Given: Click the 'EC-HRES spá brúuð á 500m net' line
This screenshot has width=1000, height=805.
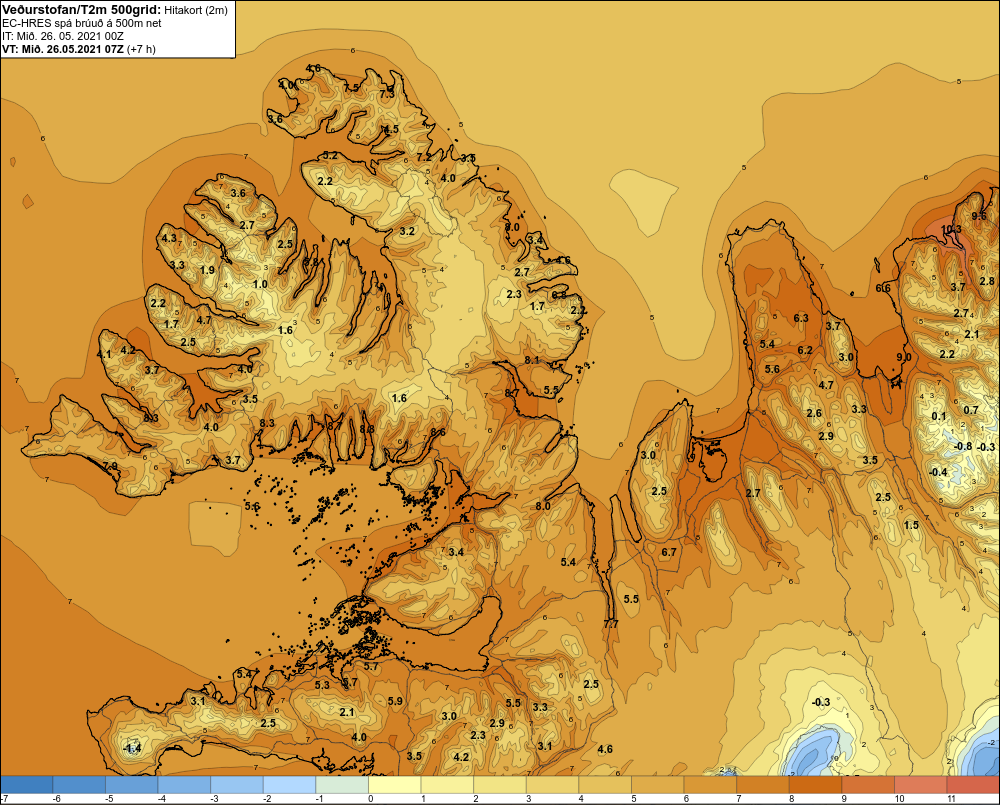Looking at the screenshot, I should click(x=82, y=23).
